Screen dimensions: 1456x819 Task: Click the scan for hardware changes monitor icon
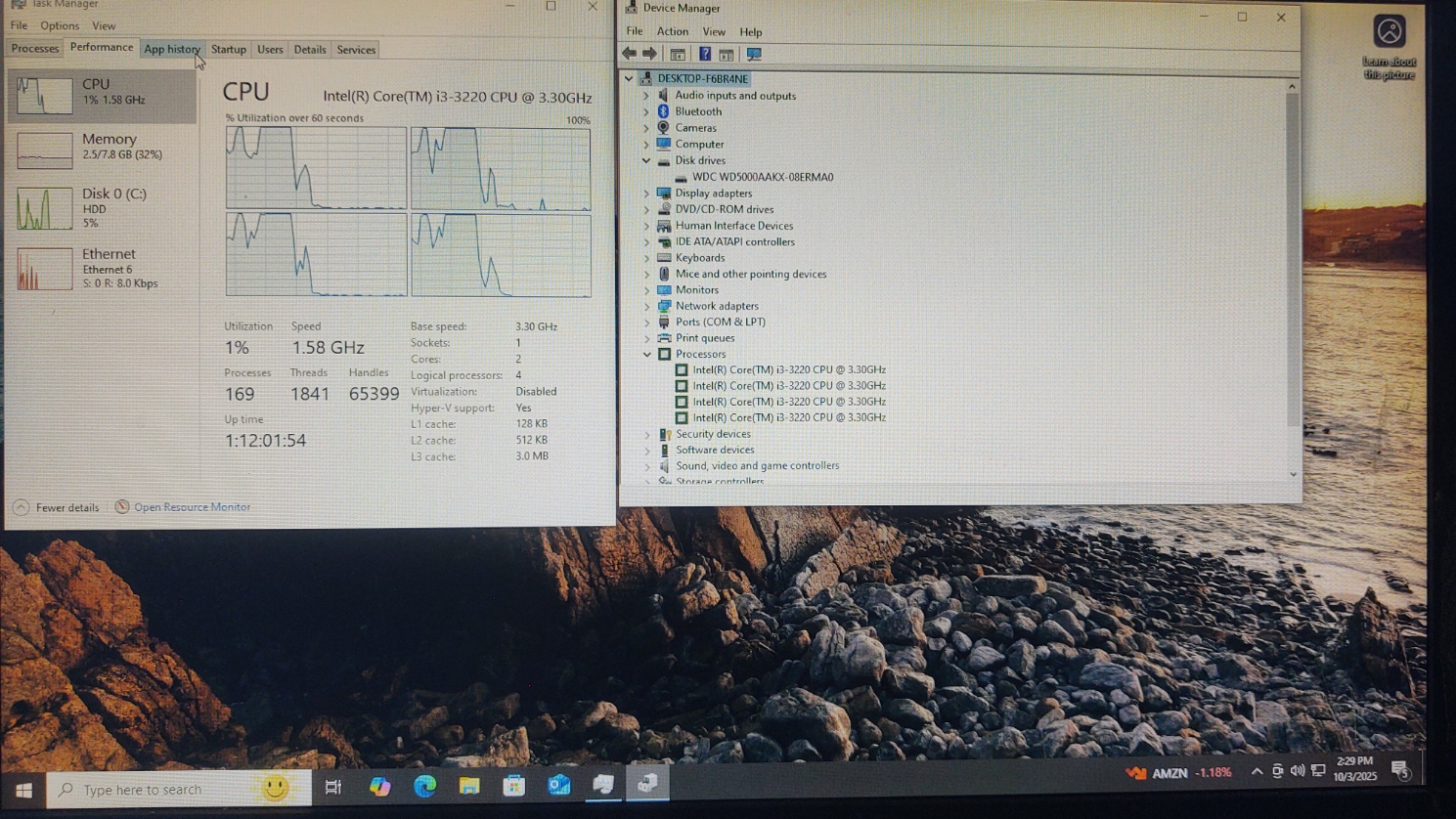[754, 55]
